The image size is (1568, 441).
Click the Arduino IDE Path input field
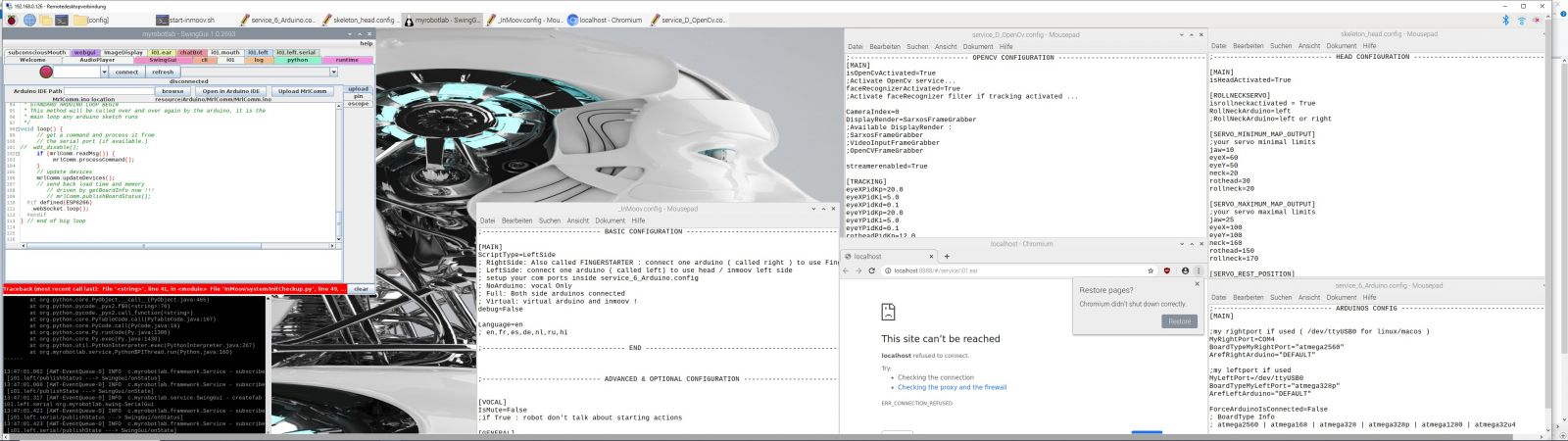108,91
